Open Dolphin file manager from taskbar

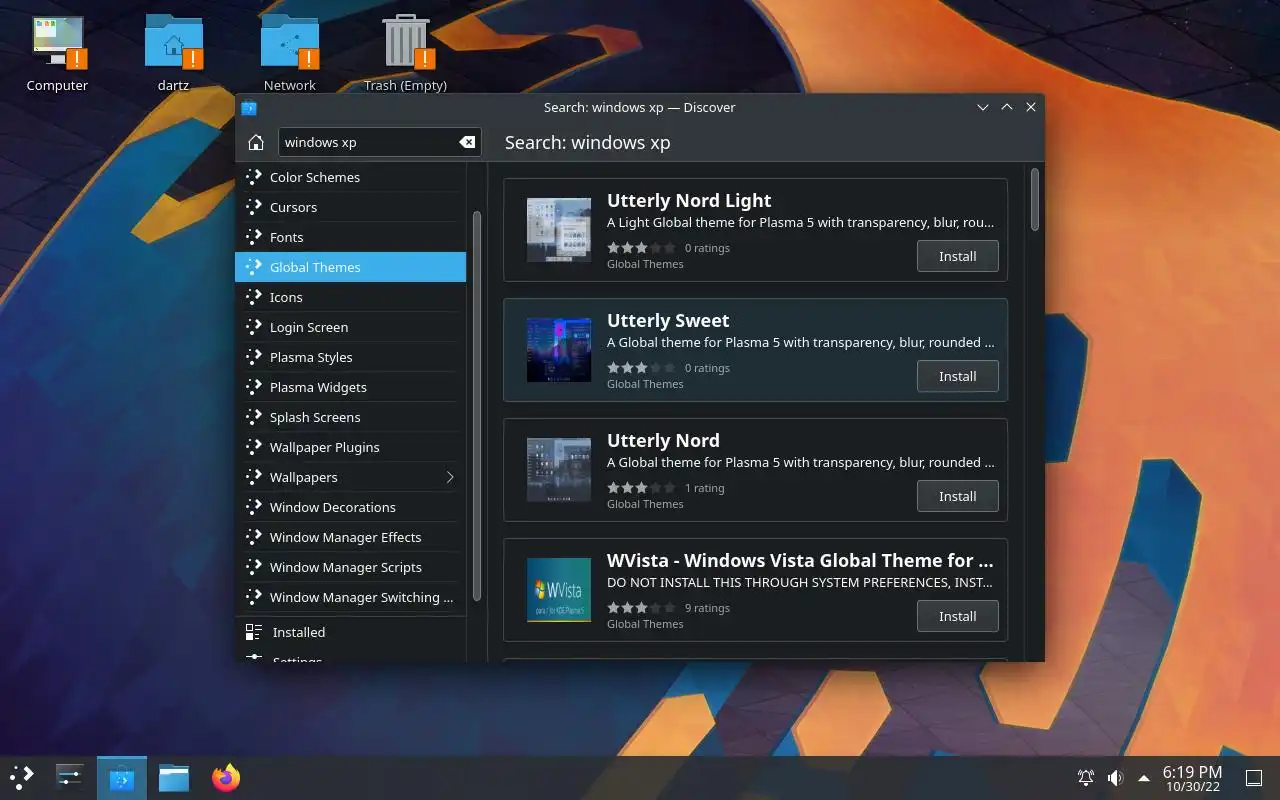tap(173, 777)
